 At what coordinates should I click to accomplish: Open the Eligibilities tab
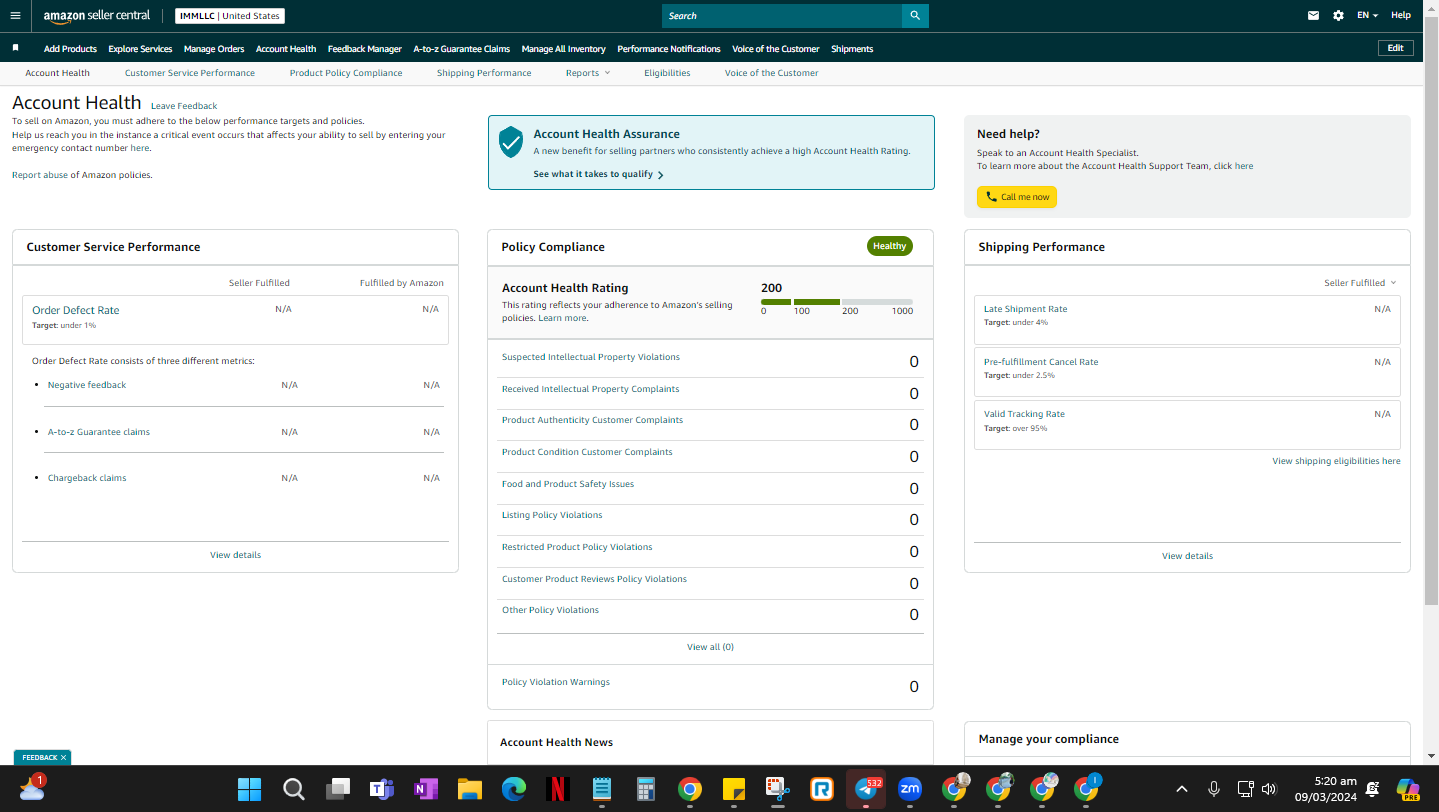click(667, 73)
